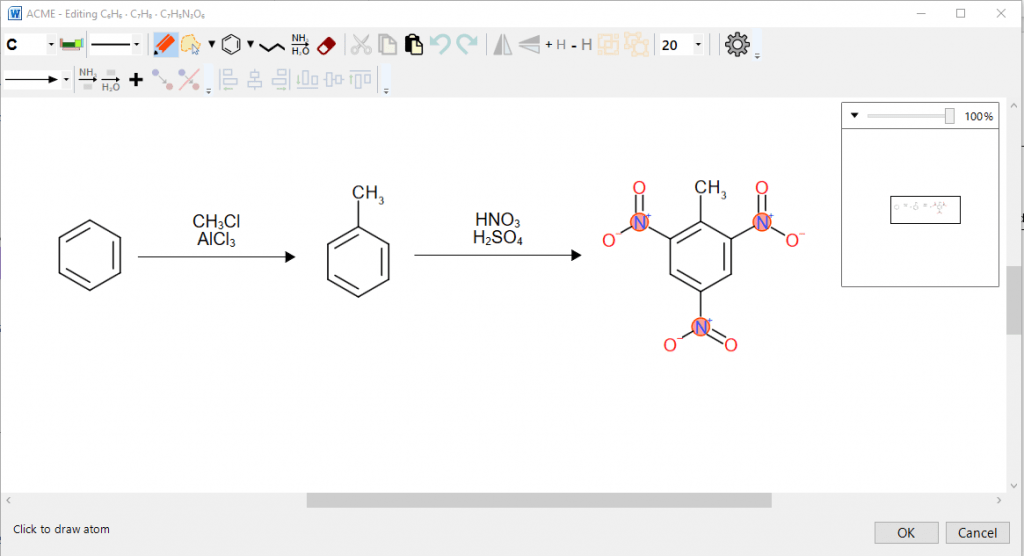
Task: Pick the benzene ring tool
Action: [231, 45]
